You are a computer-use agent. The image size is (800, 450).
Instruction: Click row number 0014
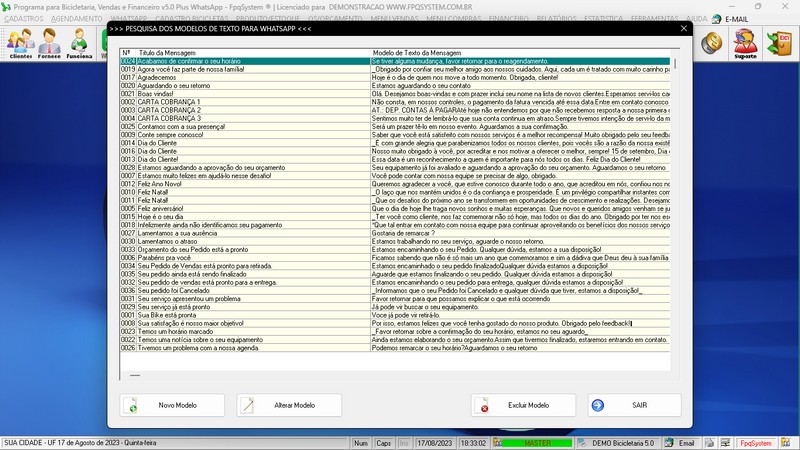128,143
